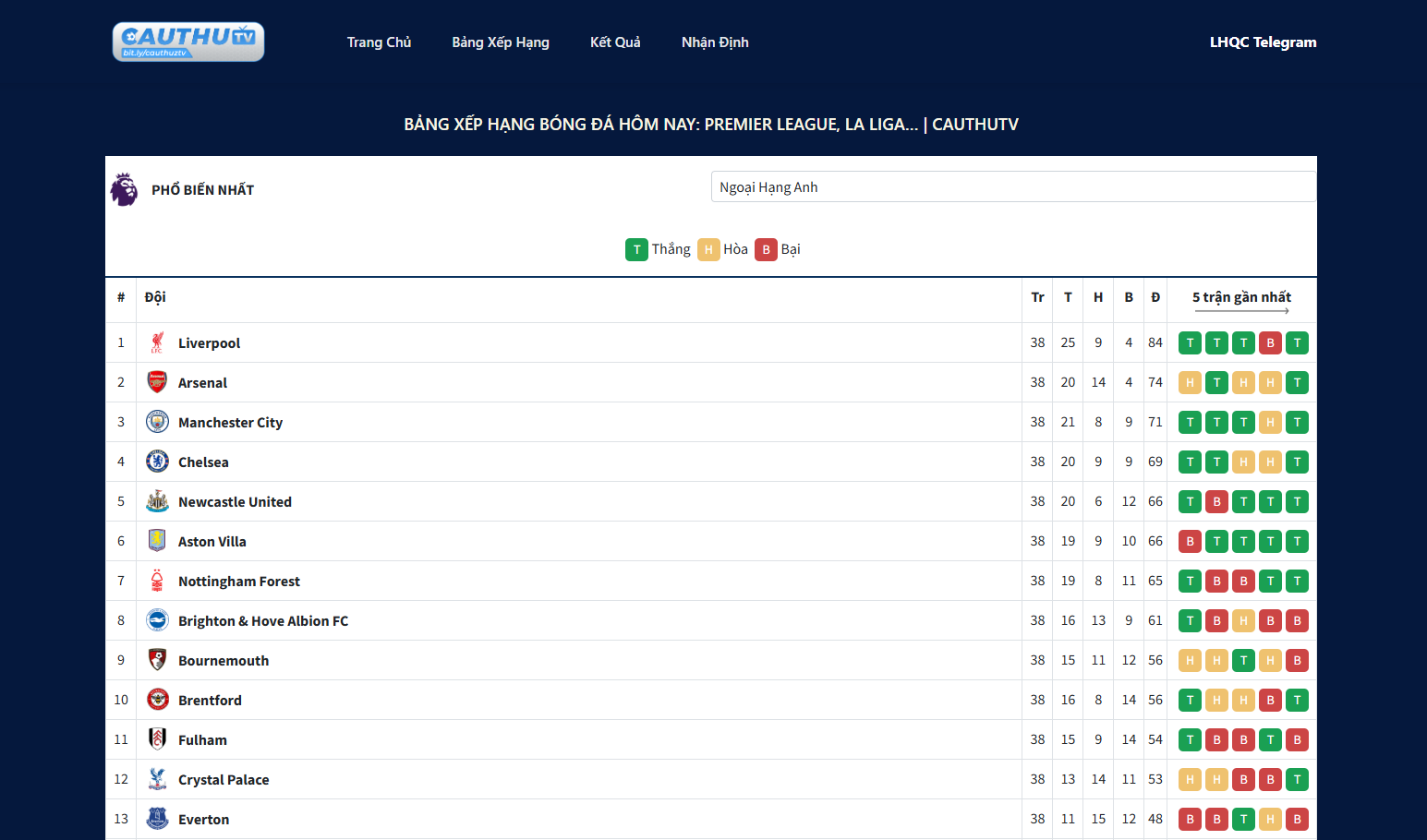Open the LHQC Telegram link

1263,42
